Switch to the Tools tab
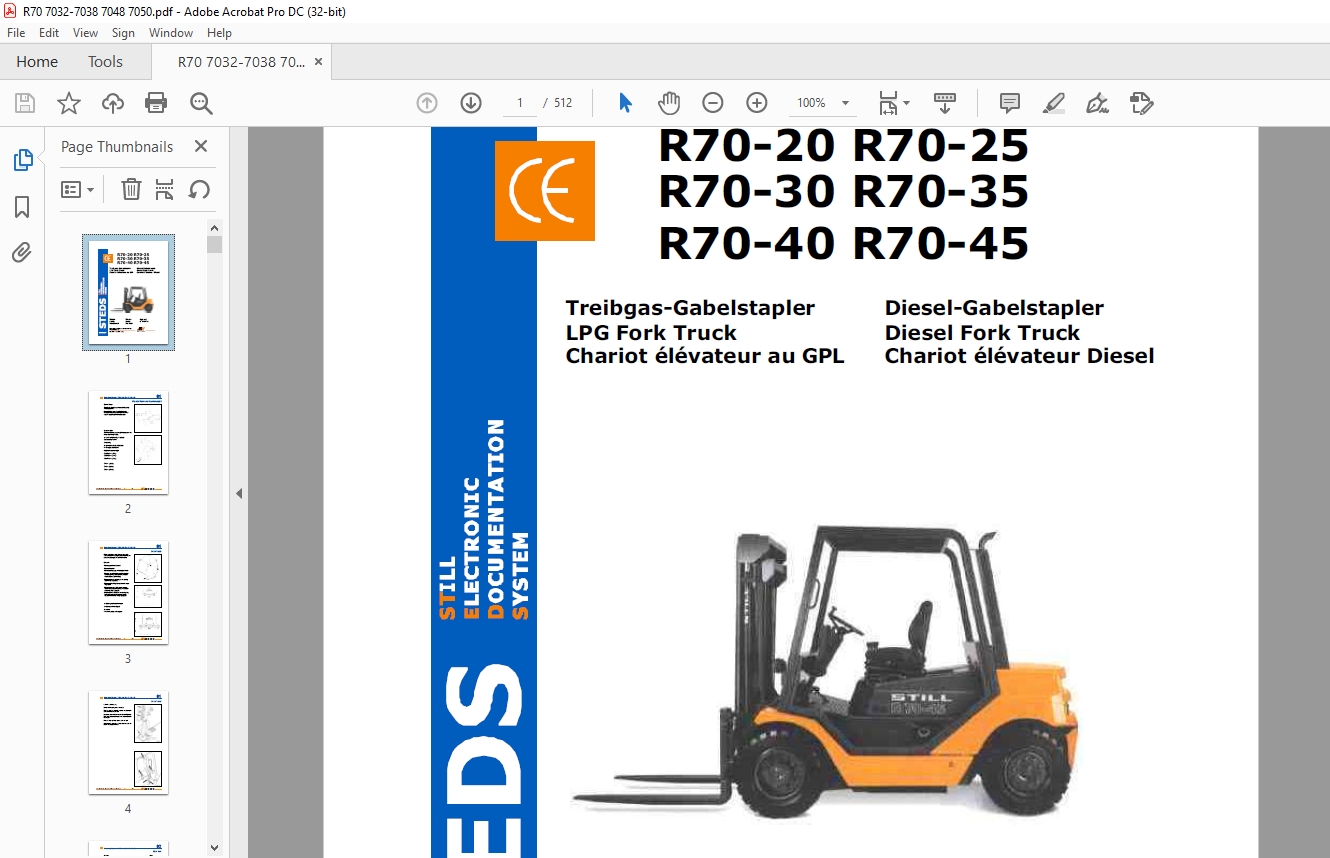The image size is (1330, 858). (105, 62)
